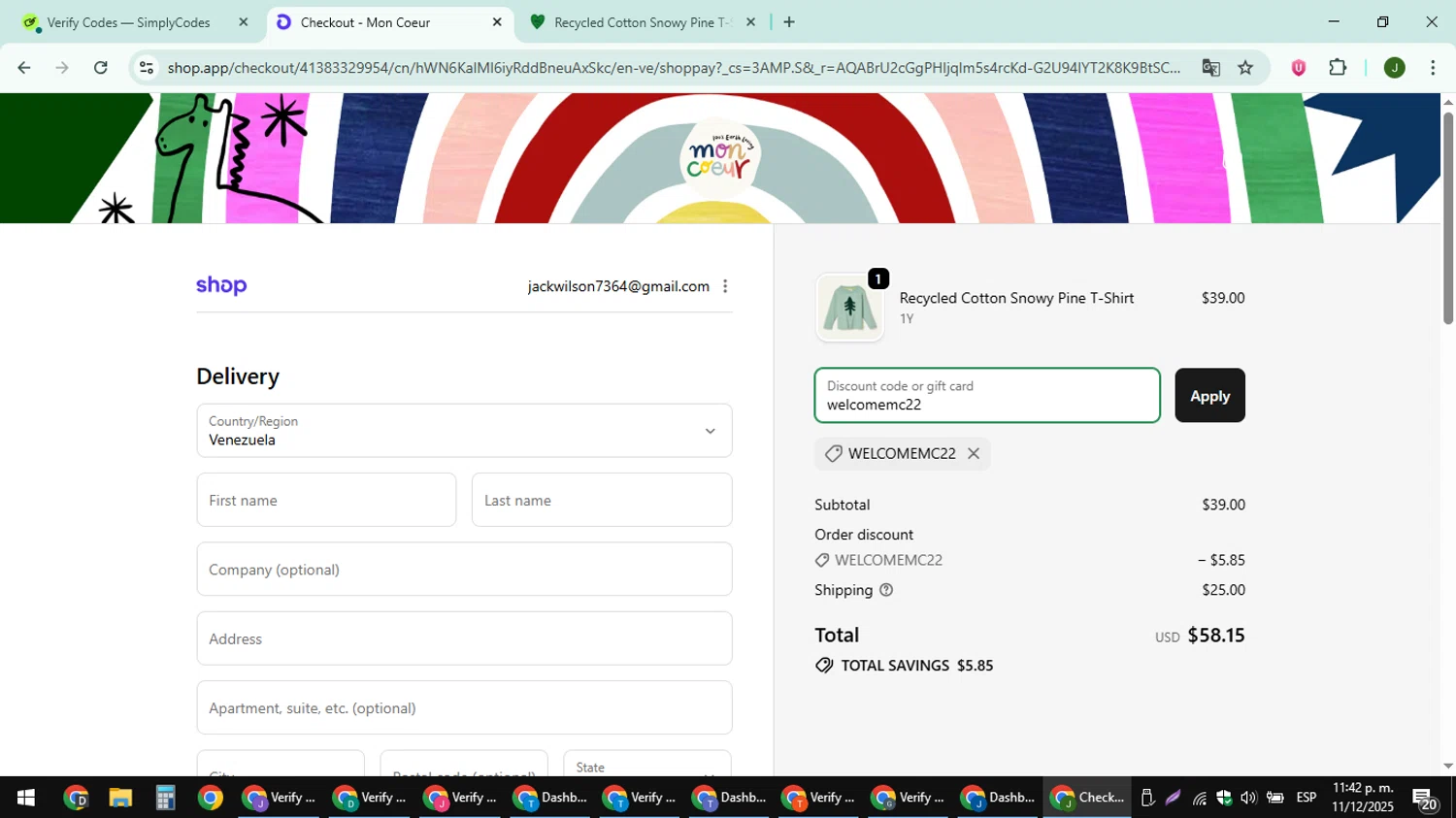Image resolution: width=1456 pixels, height=818 pixels.
Task: Click the email jackwilson7364@gmail.com
Action: coord(618,286)
